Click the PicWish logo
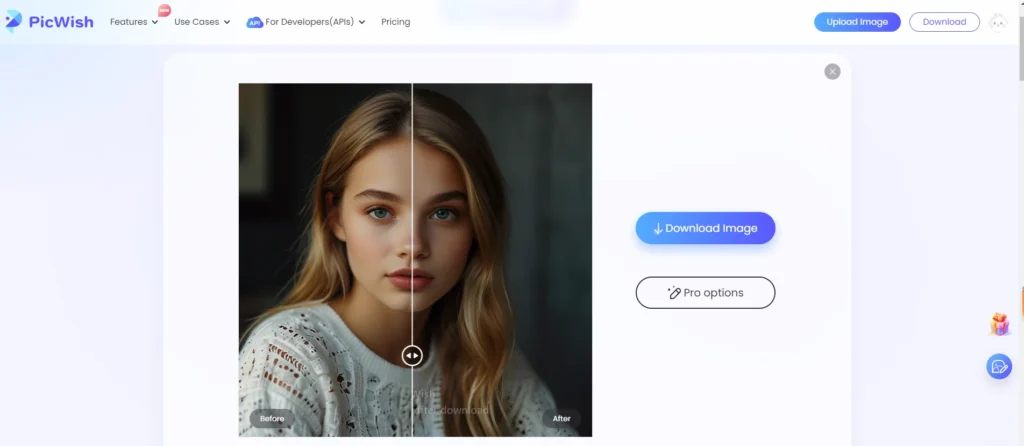1024x446 pixels. [49, 22]
